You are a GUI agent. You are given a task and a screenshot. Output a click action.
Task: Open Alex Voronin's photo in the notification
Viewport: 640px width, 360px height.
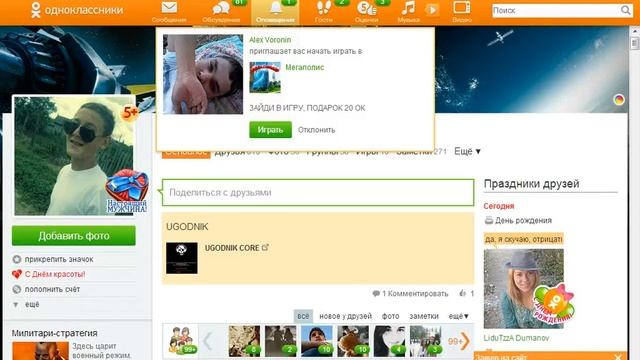click(x=203, y=74)
